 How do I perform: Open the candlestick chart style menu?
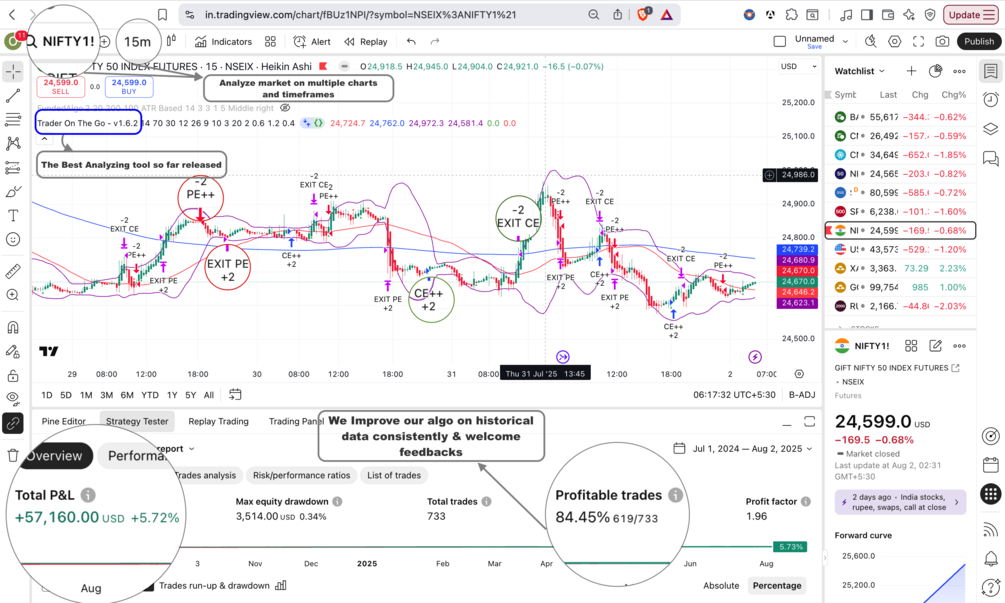(x=171, y=41)
